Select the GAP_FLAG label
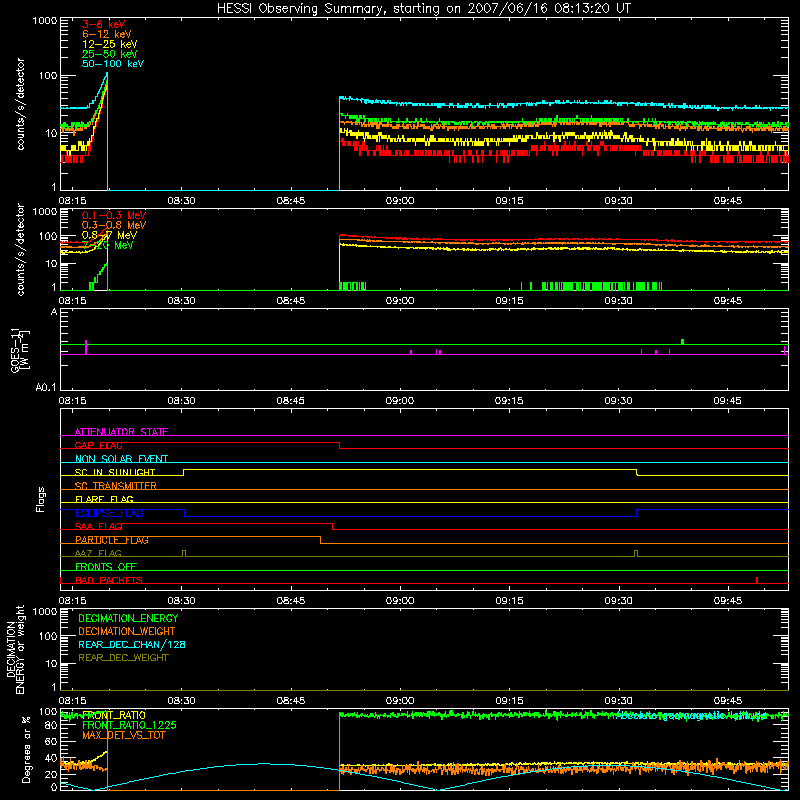Viewport: 800px width, 800px height. pos(98,445)
